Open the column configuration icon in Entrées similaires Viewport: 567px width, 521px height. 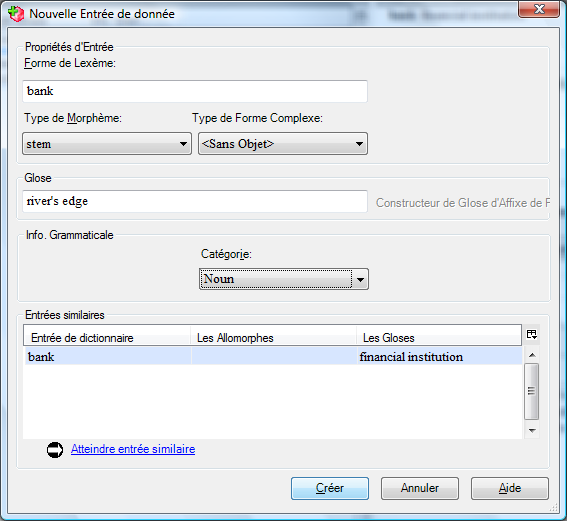(532, 334)
